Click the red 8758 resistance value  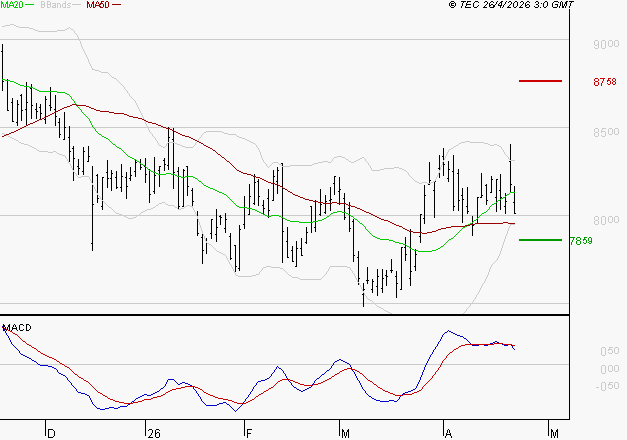tap(605, 82)
